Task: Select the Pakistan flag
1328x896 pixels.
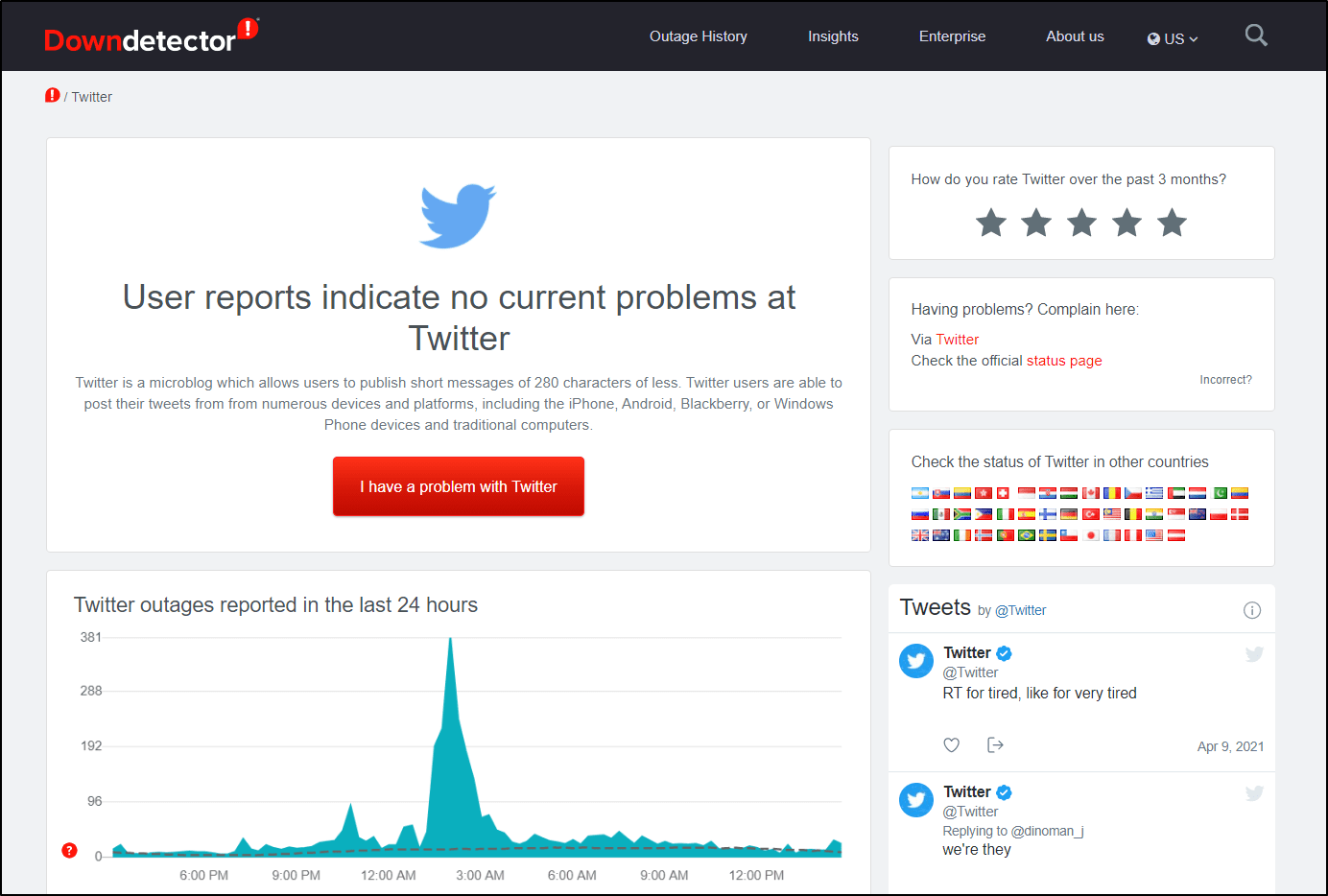Action: 1219,493
